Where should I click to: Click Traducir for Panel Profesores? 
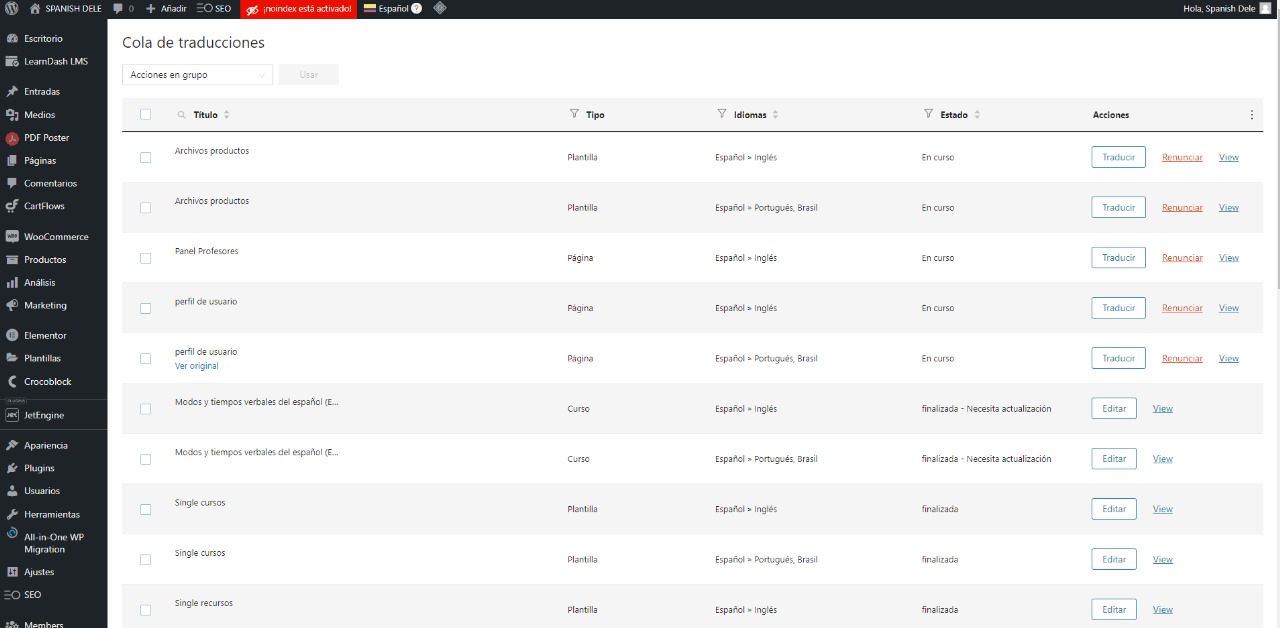click(x=1118, y=258)
